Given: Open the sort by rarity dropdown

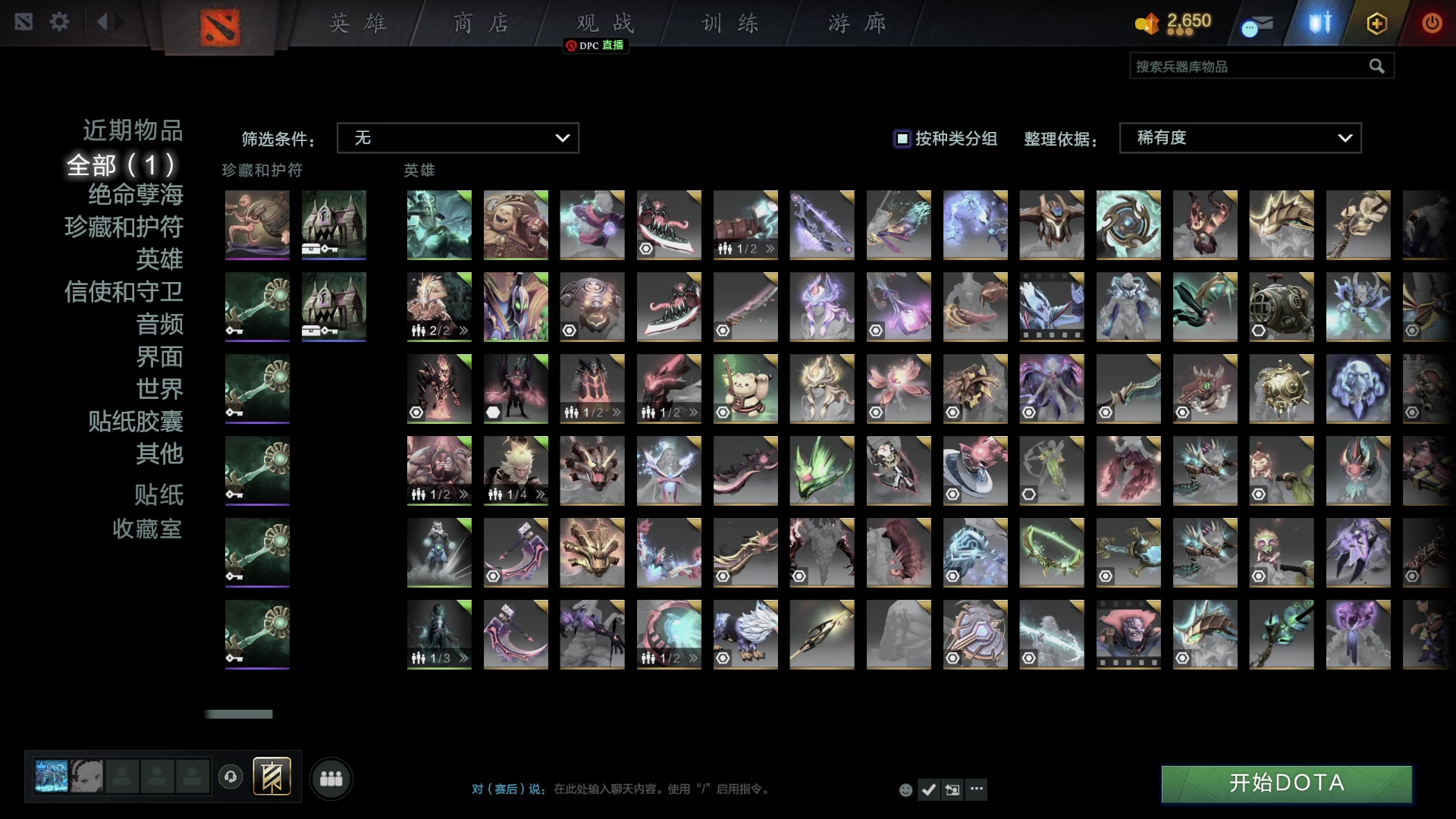Looking at the screenshot, I should pos(1241,138).
